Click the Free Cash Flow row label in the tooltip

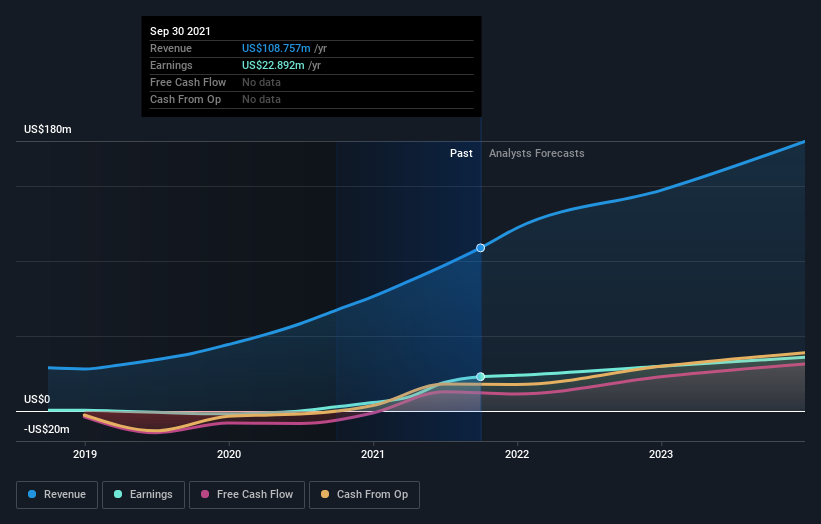[x=188, y=82]
